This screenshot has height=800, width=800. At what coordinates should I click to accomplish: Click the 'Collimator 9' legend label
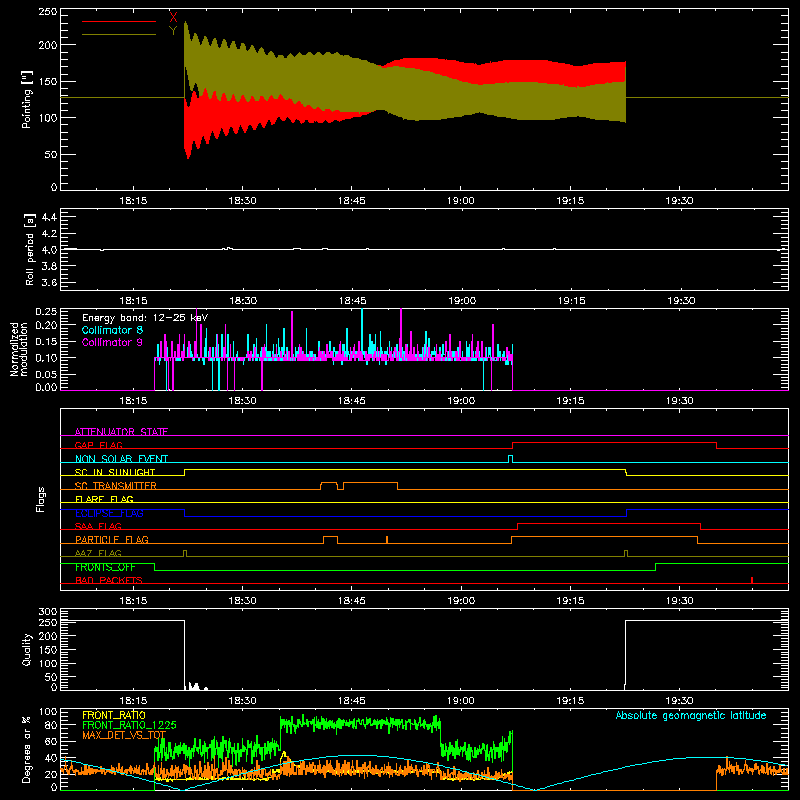[112, 342]
